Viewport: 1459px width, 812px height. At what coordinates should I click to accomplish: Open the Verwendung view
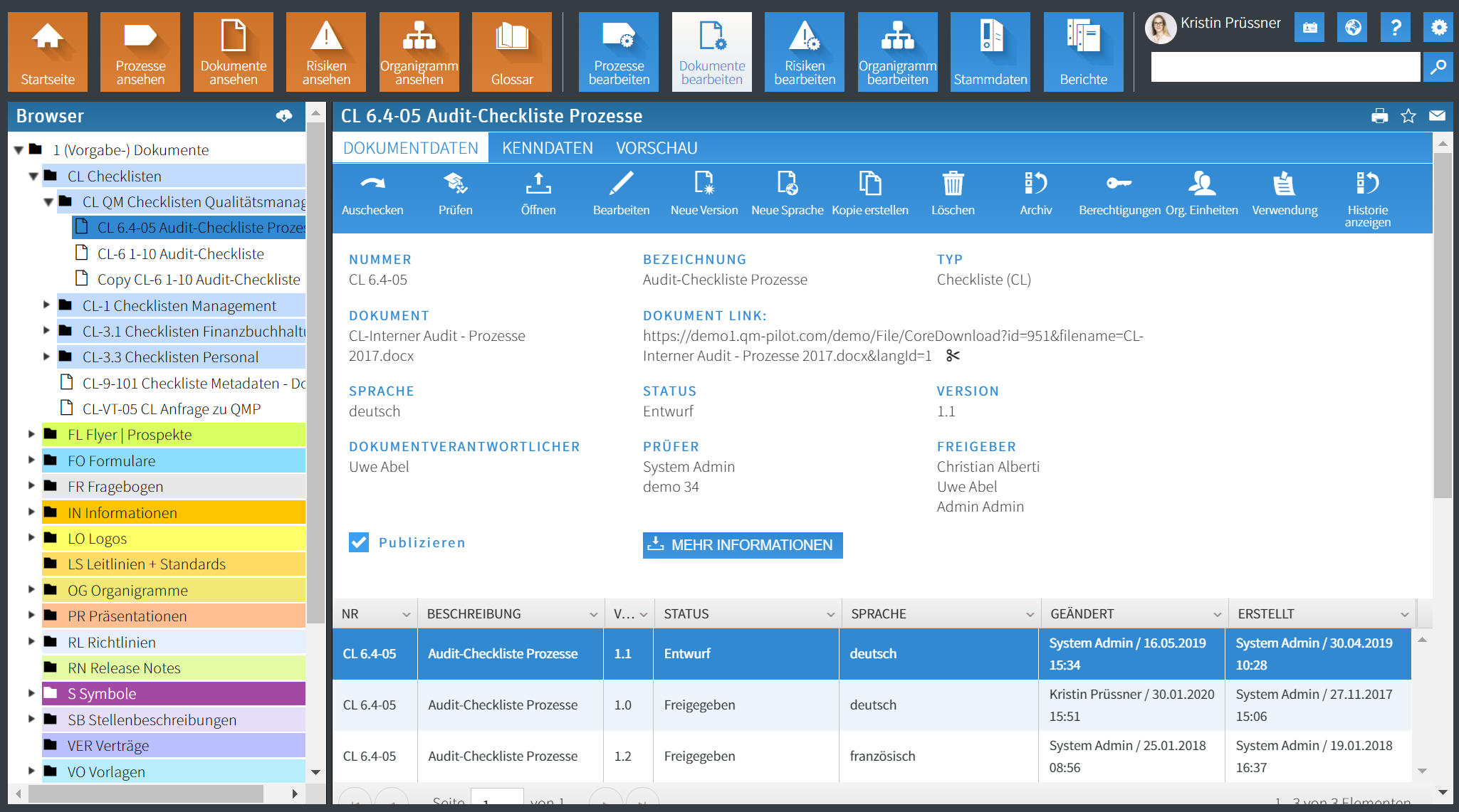(1284, 194)
